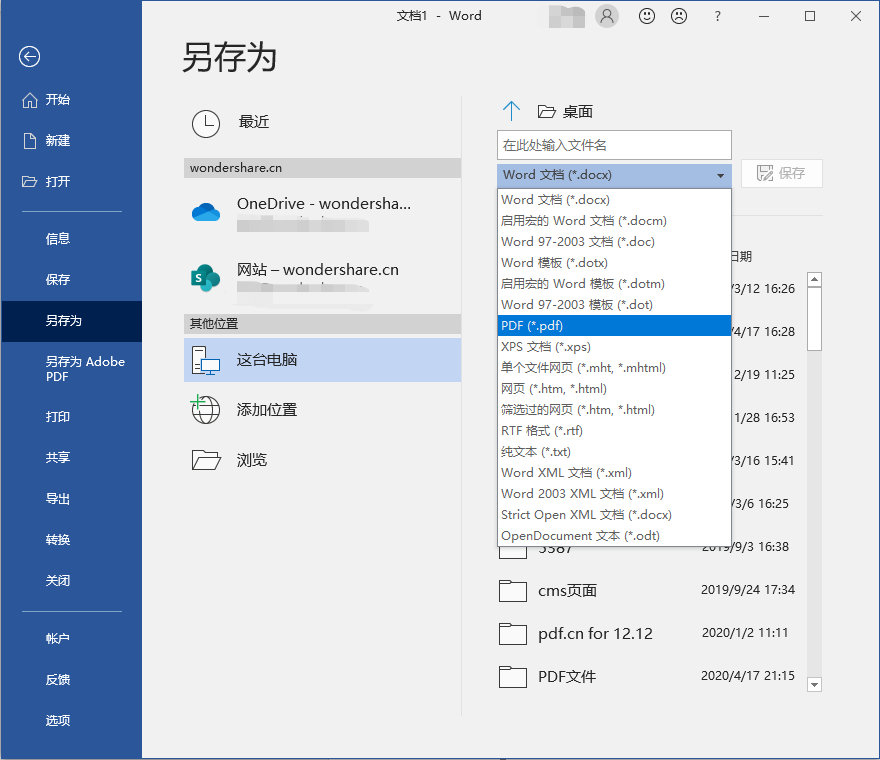The width and height of the screenshot is (880, 760).
Task: Select Word 模板 (*.dotx) option
Action: 614,263
